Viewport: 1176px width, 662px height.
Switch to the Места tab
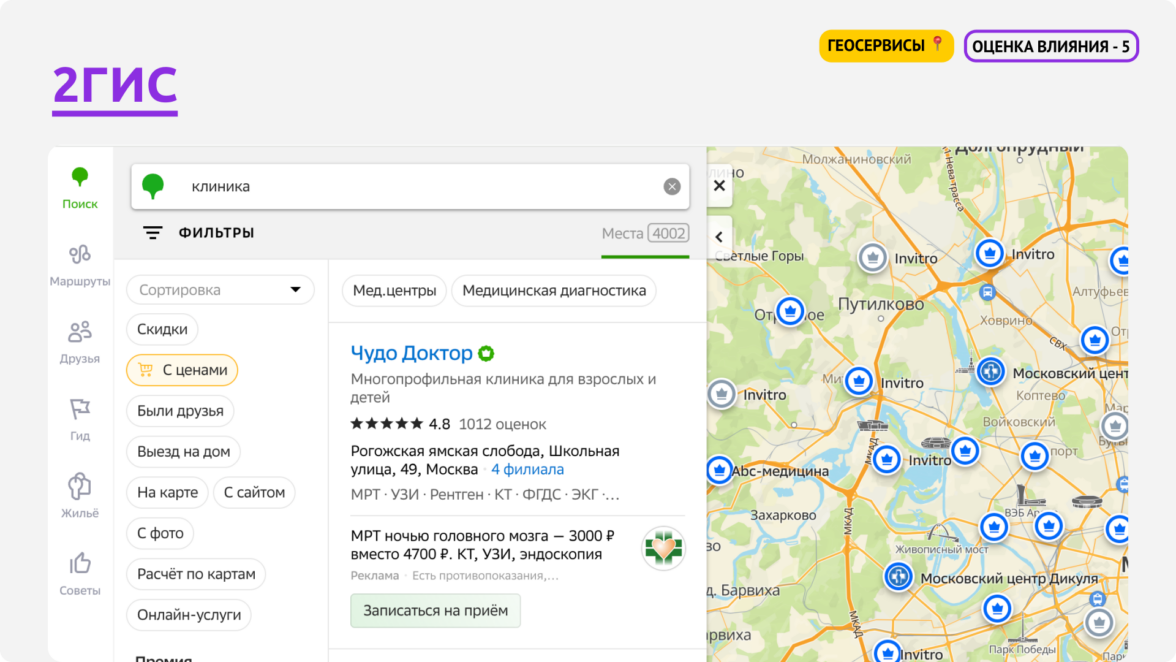pyautogui.click(x=644, y=234)
